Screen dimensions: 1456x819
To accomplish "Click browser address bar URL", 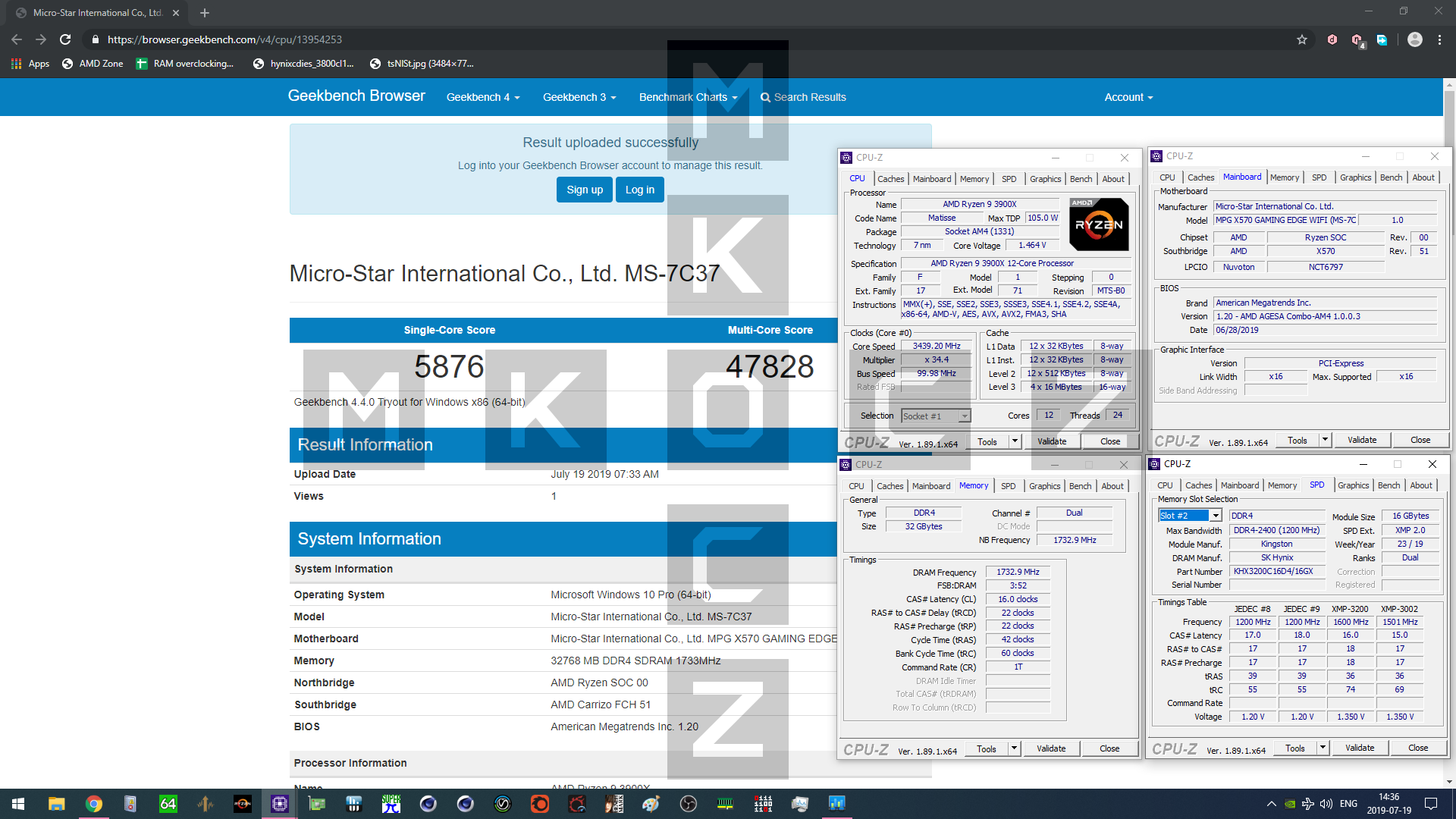I will [224, 39].
